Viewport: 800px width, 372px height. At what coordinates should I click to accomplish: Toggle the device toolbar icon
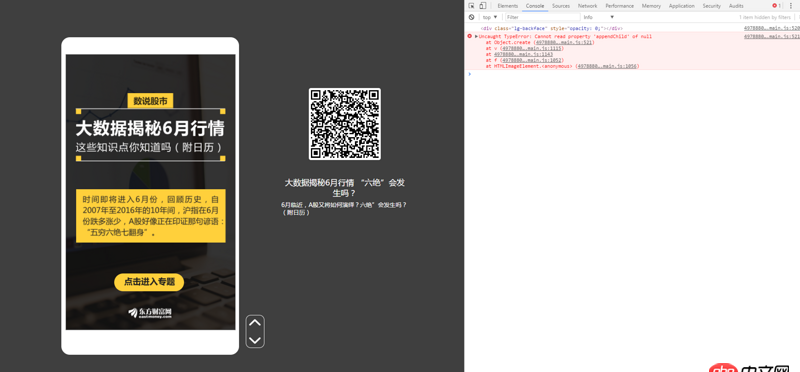(x=483, y=6)
